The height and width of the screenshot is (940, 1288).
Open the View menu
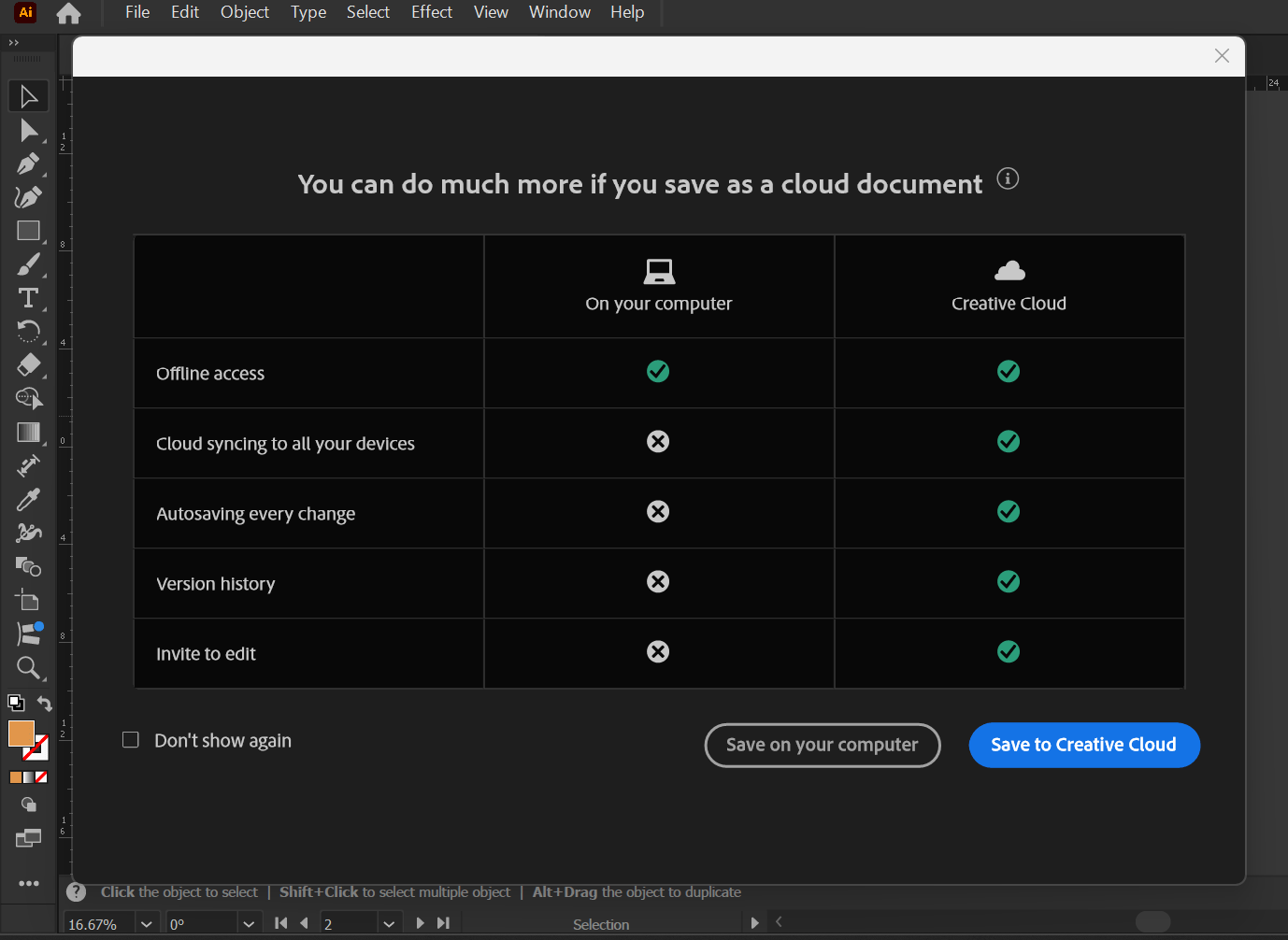coord(491,12)
